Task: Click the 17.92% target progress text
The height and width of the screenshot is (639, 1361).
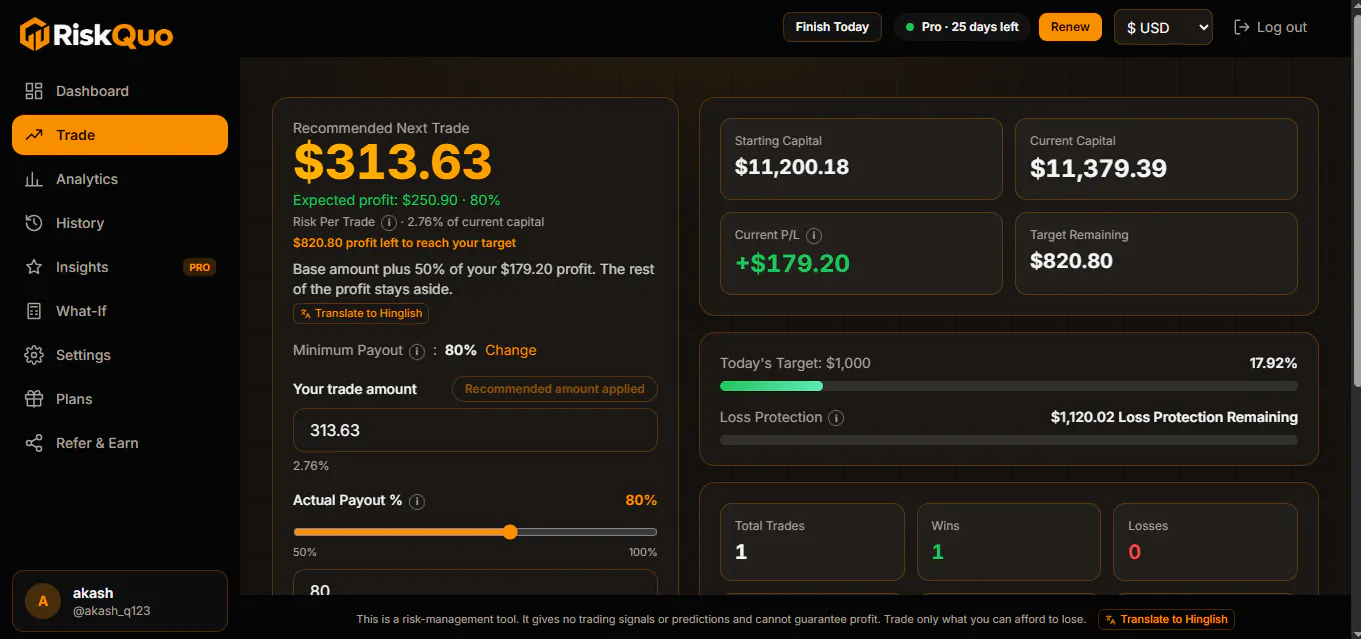Action: click(x=1274, y=363)
